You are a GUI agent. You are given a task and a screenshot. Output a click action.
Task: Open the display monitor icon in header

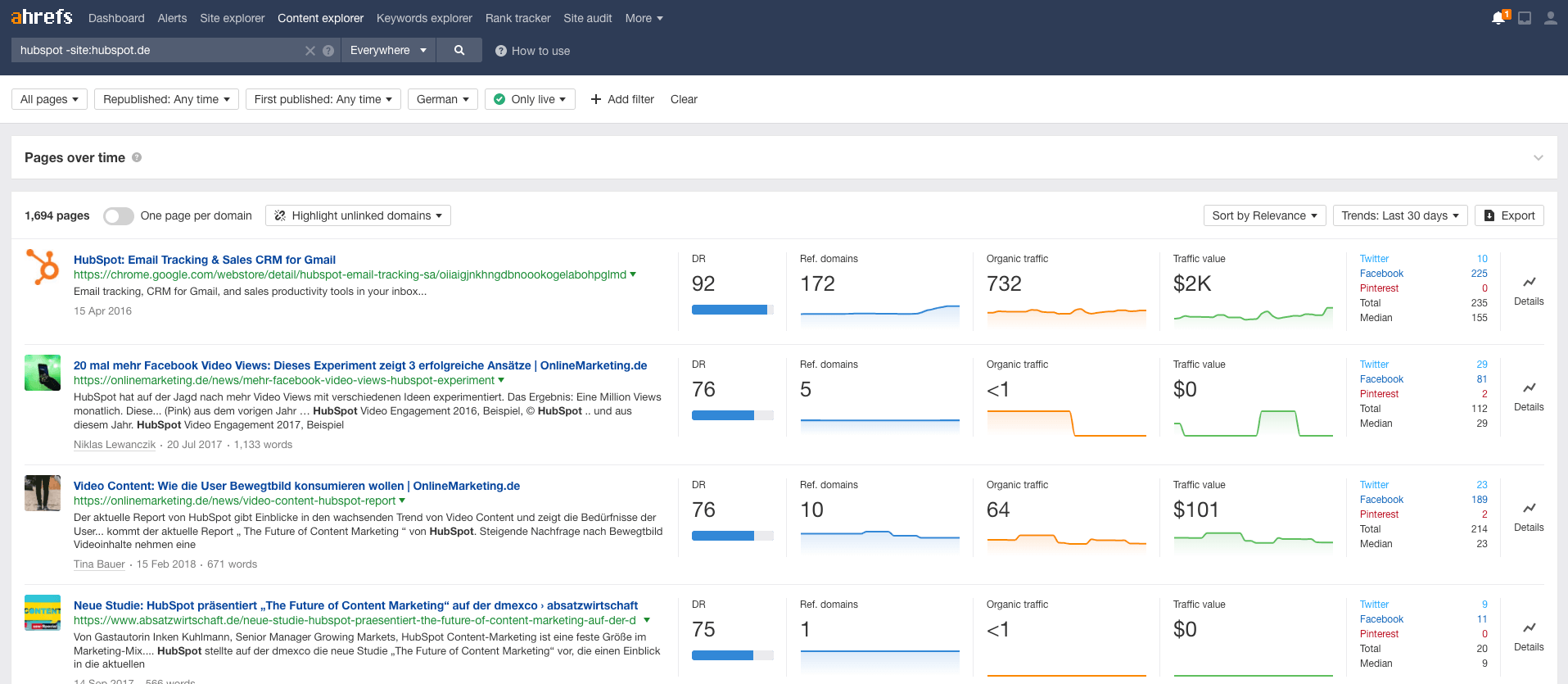1525,18
